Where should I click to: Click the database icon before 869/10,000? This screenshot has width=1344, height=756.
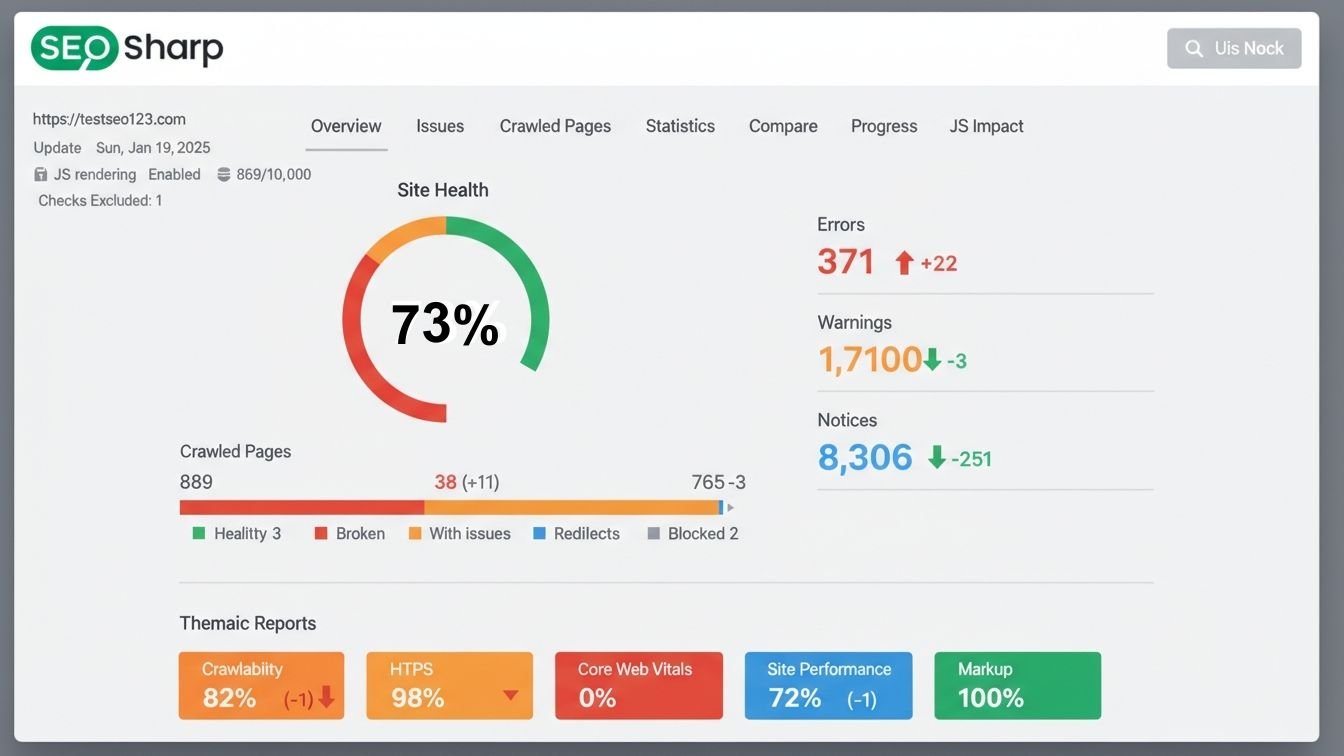click(222, 174)
